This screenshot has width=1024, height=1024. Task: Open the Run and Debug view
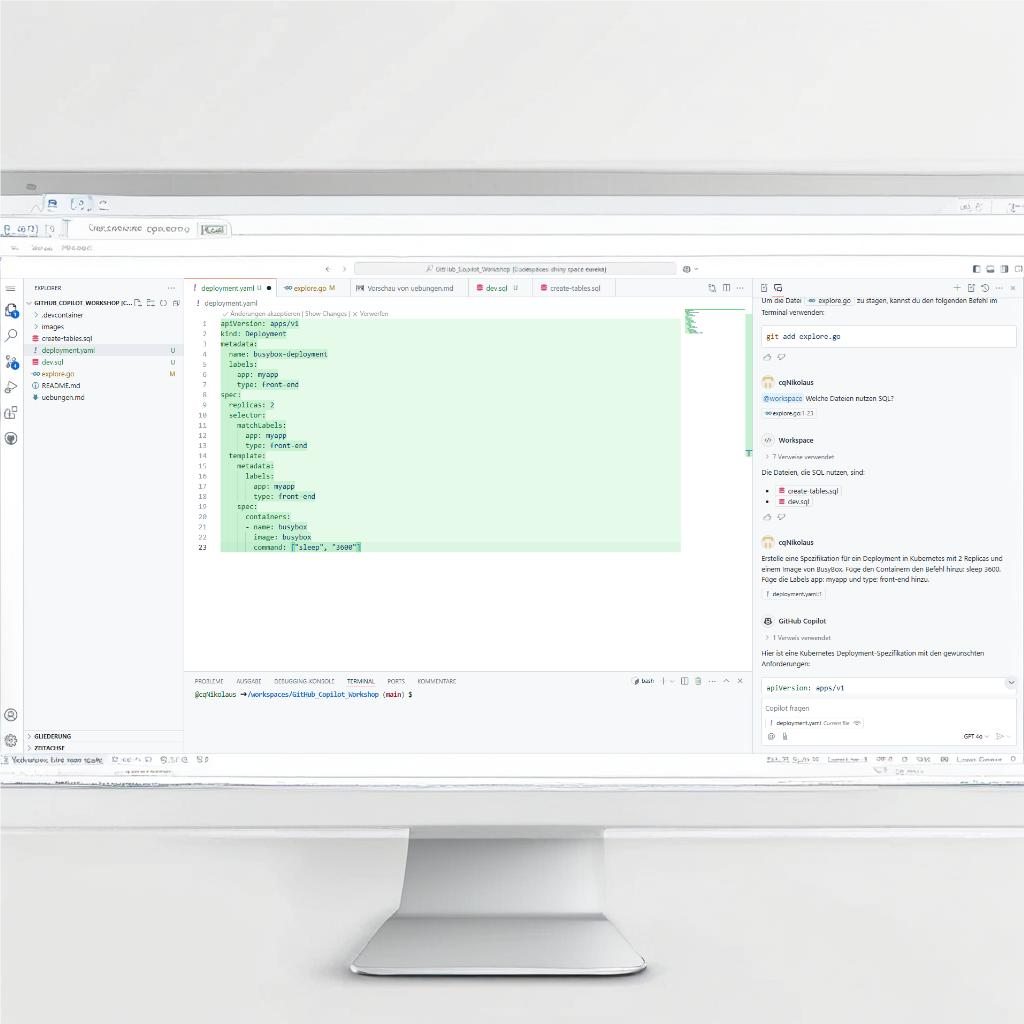pos(11,387)
